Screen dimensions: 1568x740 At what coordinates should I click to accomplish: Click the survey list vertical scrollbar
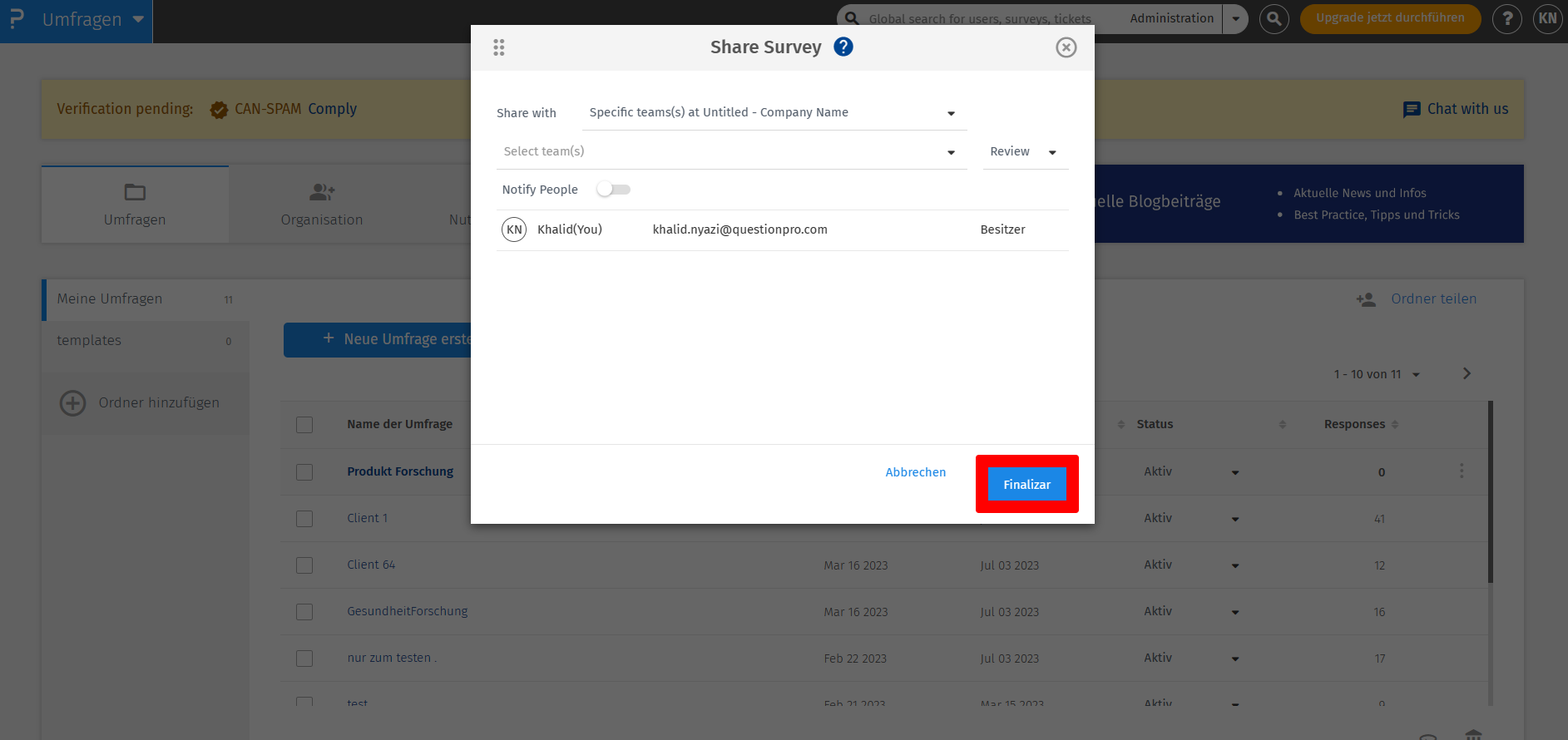(x=1491, y=492)
